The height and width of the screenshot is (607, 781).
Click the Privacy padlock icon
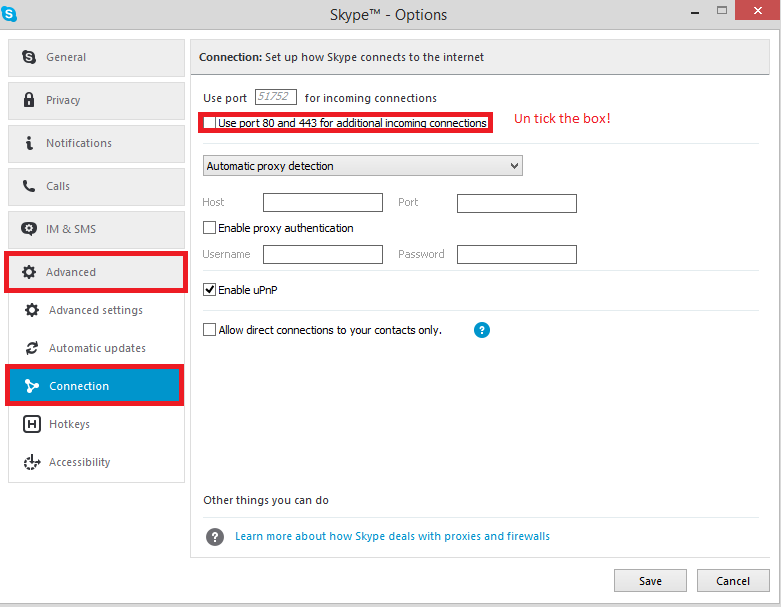click(29, 100)
